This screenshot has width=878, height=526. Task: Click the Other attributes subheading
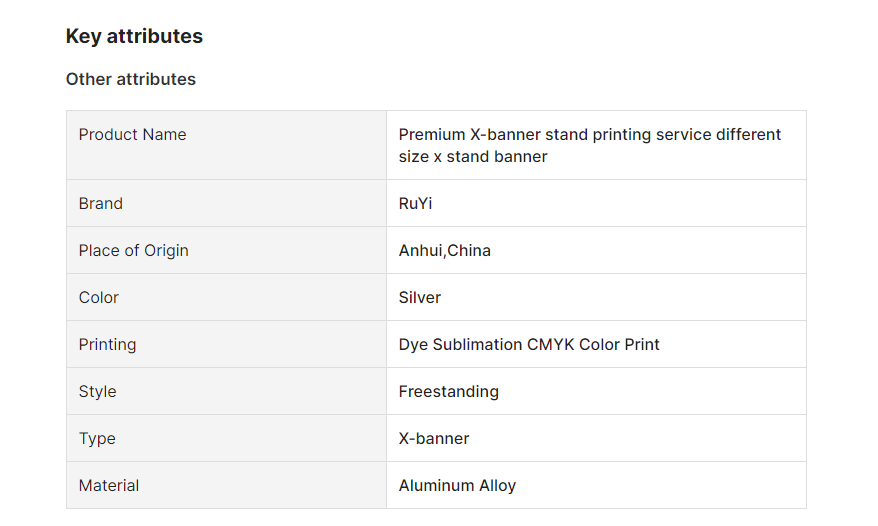tap(131, 79)
